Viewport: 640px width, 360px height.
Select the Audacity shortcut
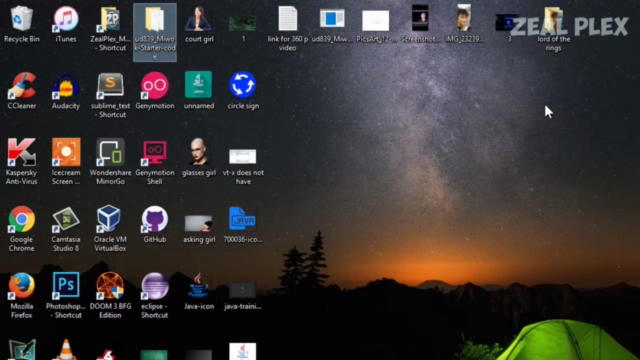(x=66, y=86)
